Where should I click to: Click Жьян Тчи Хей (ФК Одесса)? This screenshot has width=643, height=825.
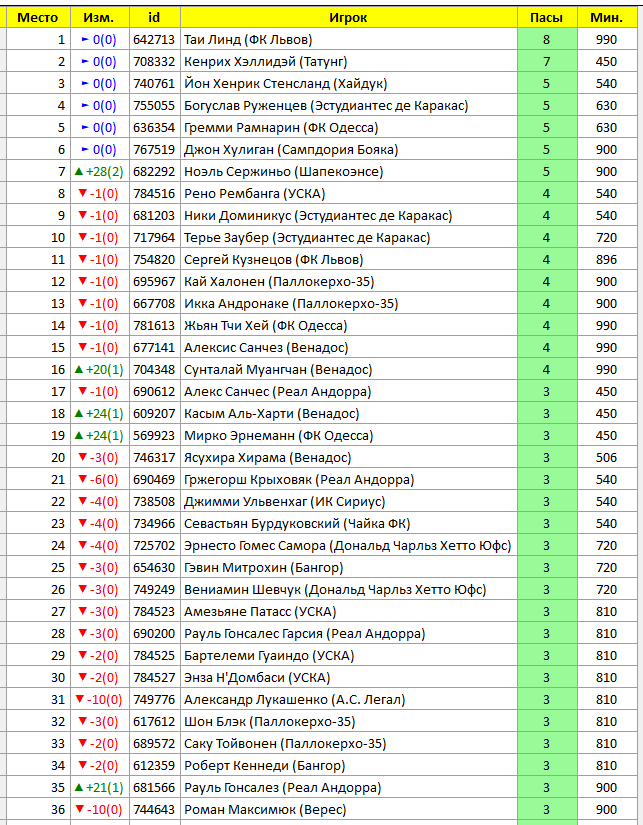[x=349, y=326]
